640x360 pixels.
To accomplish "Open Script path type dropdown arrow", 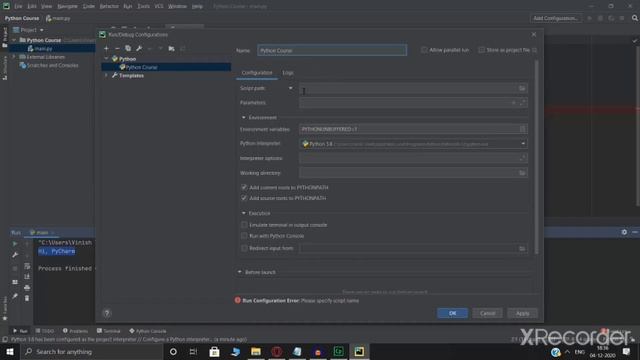I will click(x=291, y=88).
